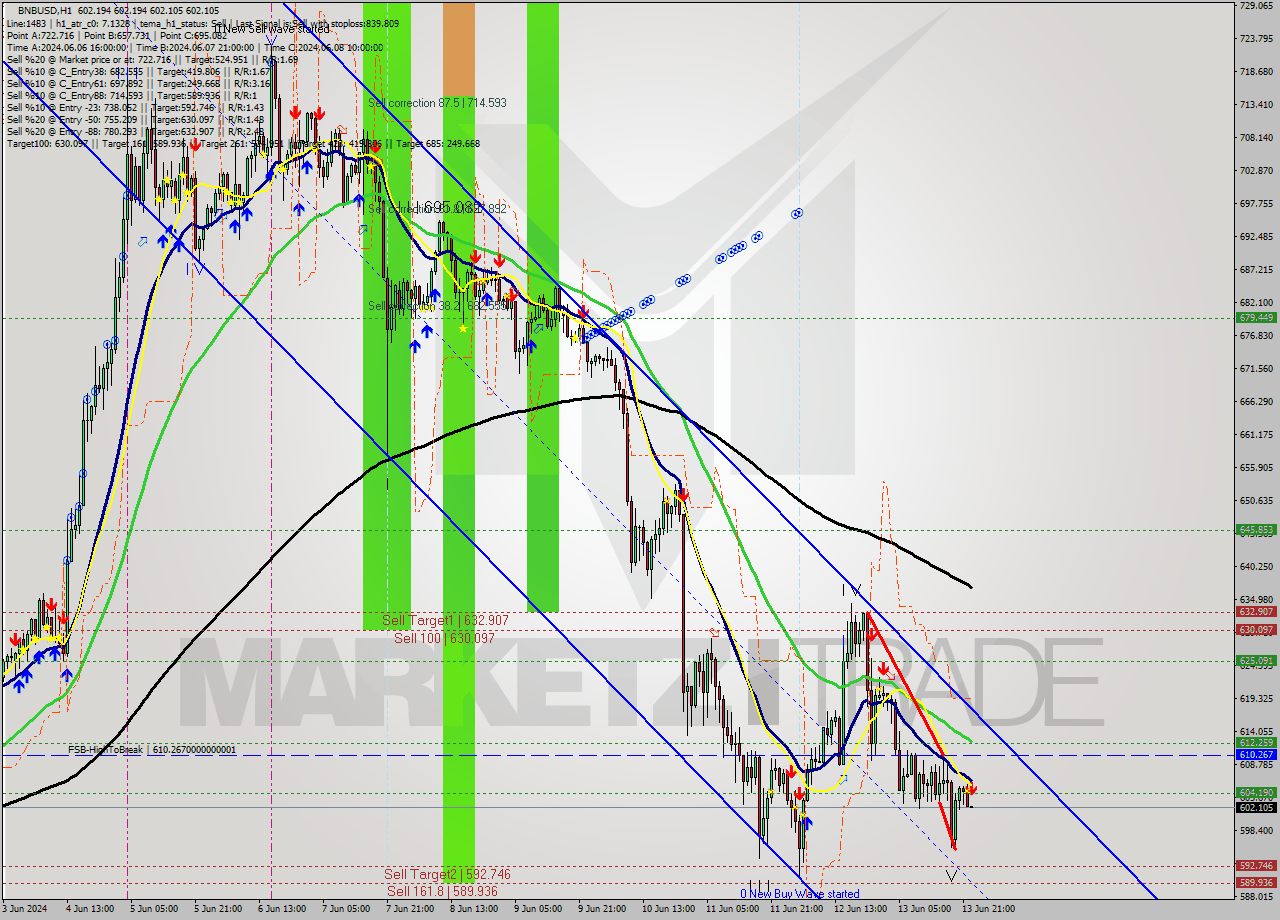Click the green 612.253 price tag
The height and width of the screenshot is (920, 1280).
click(1257, 743)
